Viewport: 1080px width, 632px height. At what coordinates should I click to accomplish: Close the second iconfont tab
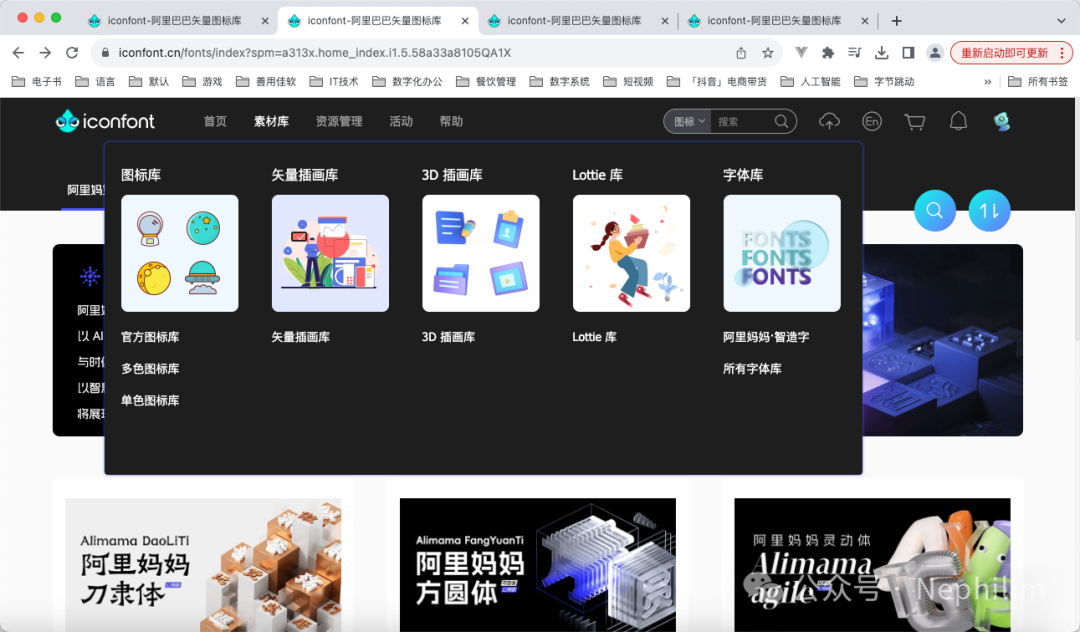465,21
